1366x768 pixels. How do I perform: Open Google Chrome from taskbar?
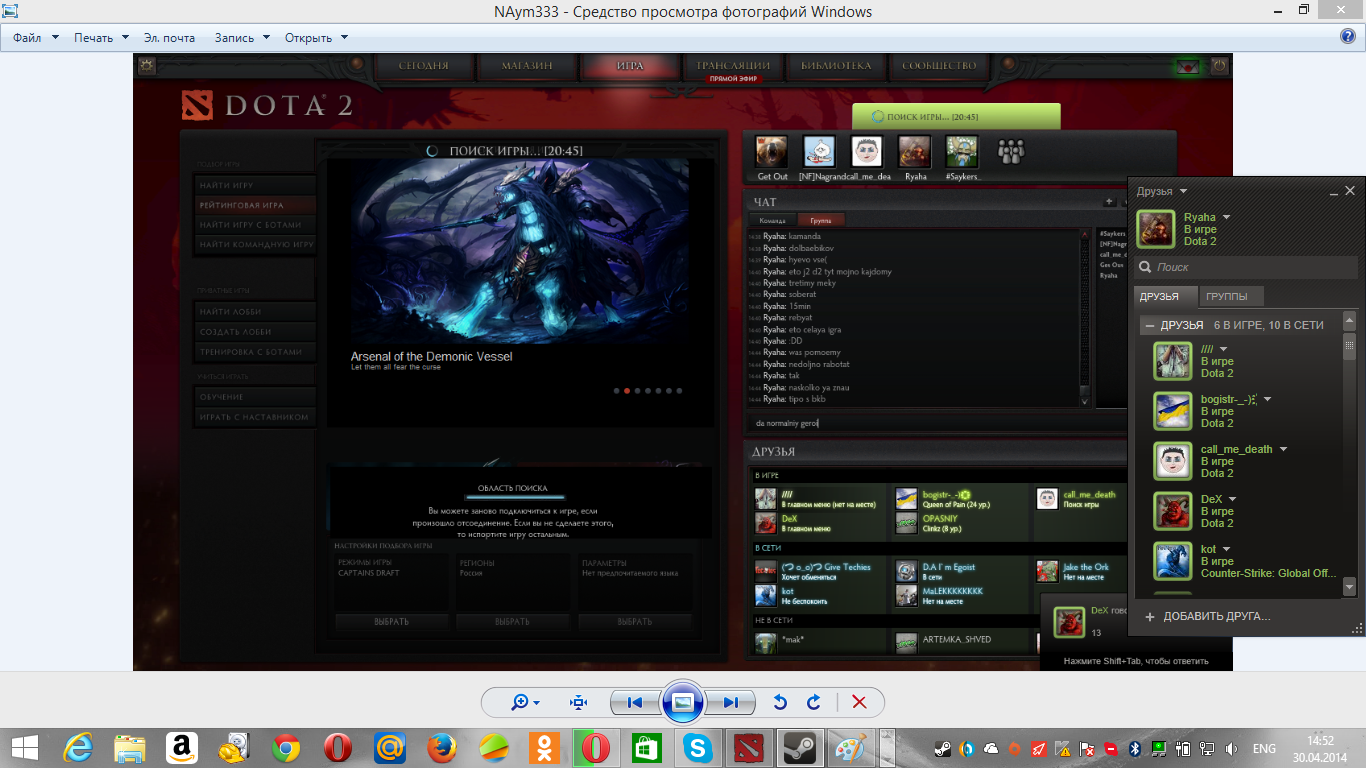(x=286, y=747)
